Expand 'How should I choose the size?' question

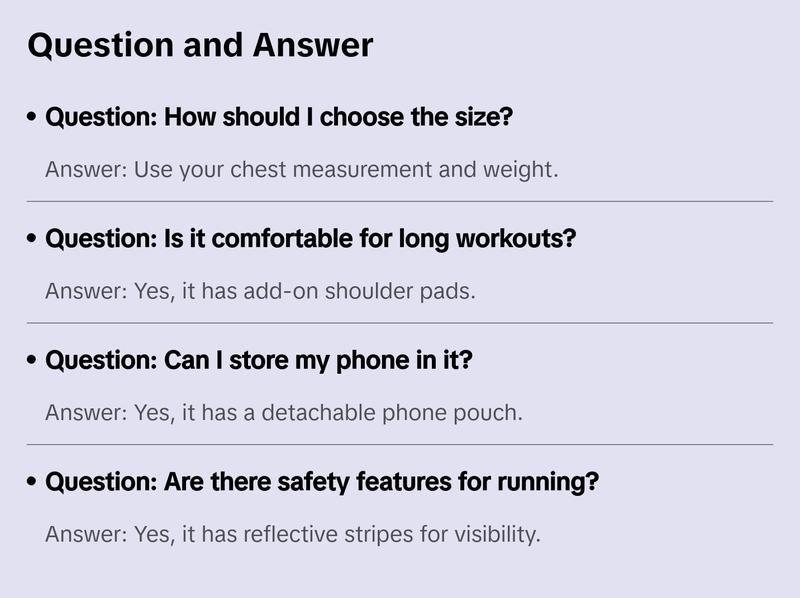coord(279,118)
